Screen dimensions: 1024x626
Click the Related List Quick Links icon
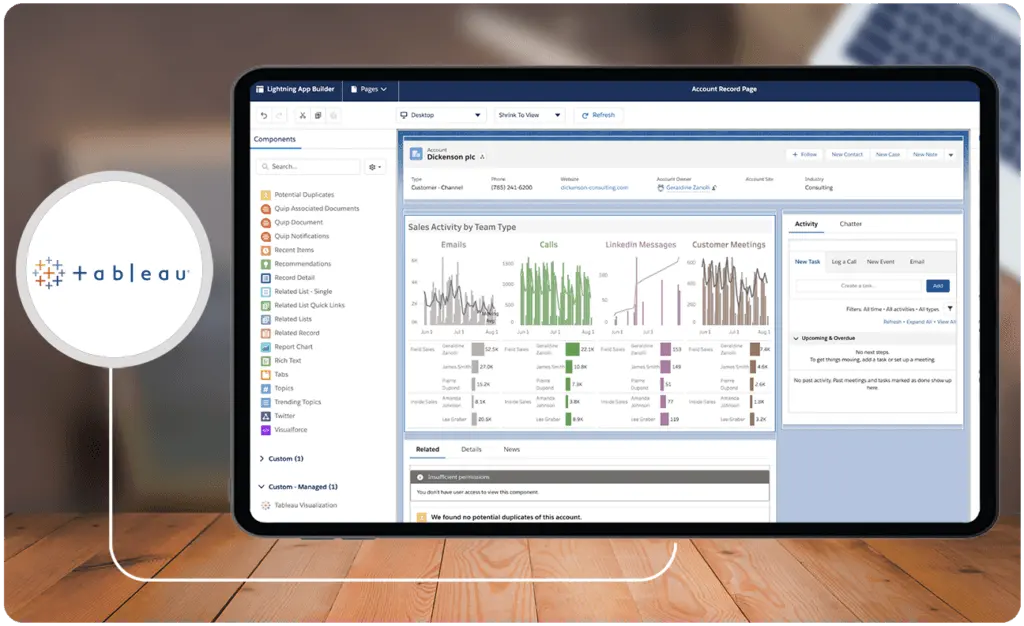click(266, 305)
